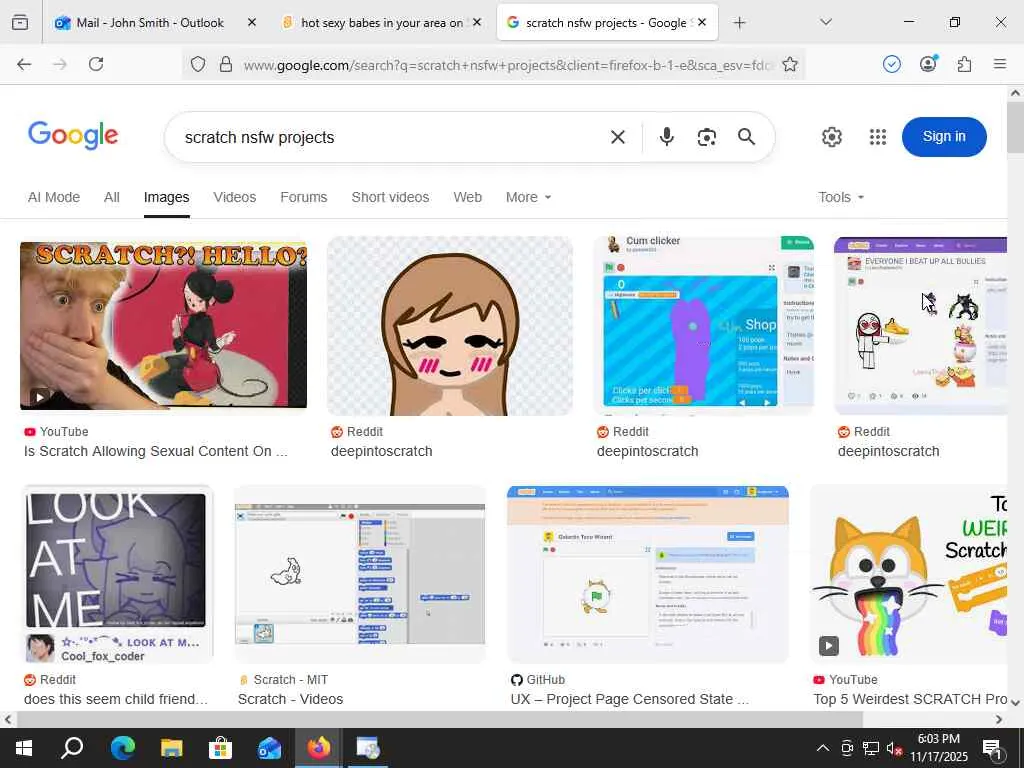This screenshot has width=1024, height=768.
Task: Open Google quick settings gear
Action: [831, 137]
